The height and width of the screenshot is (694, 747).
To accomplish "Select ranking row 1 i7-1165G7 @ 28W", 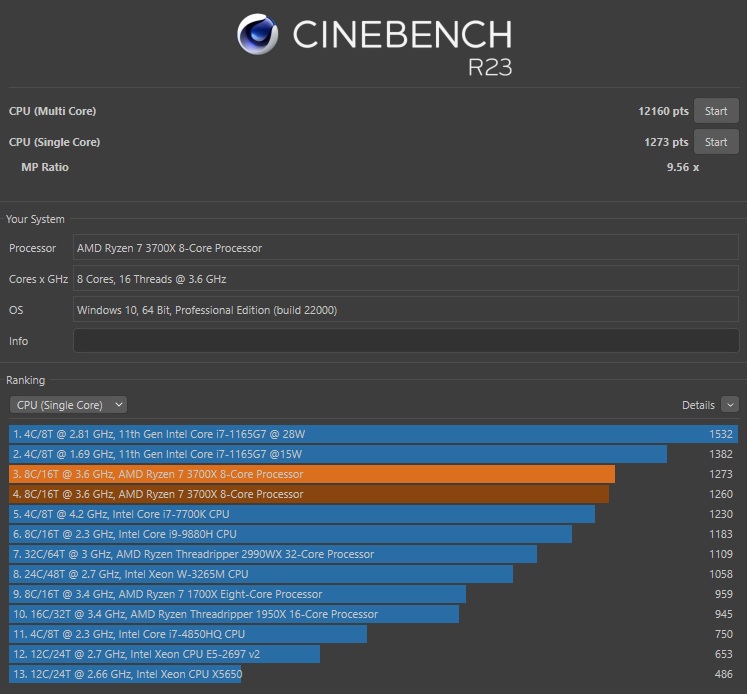I will point(374,434).
